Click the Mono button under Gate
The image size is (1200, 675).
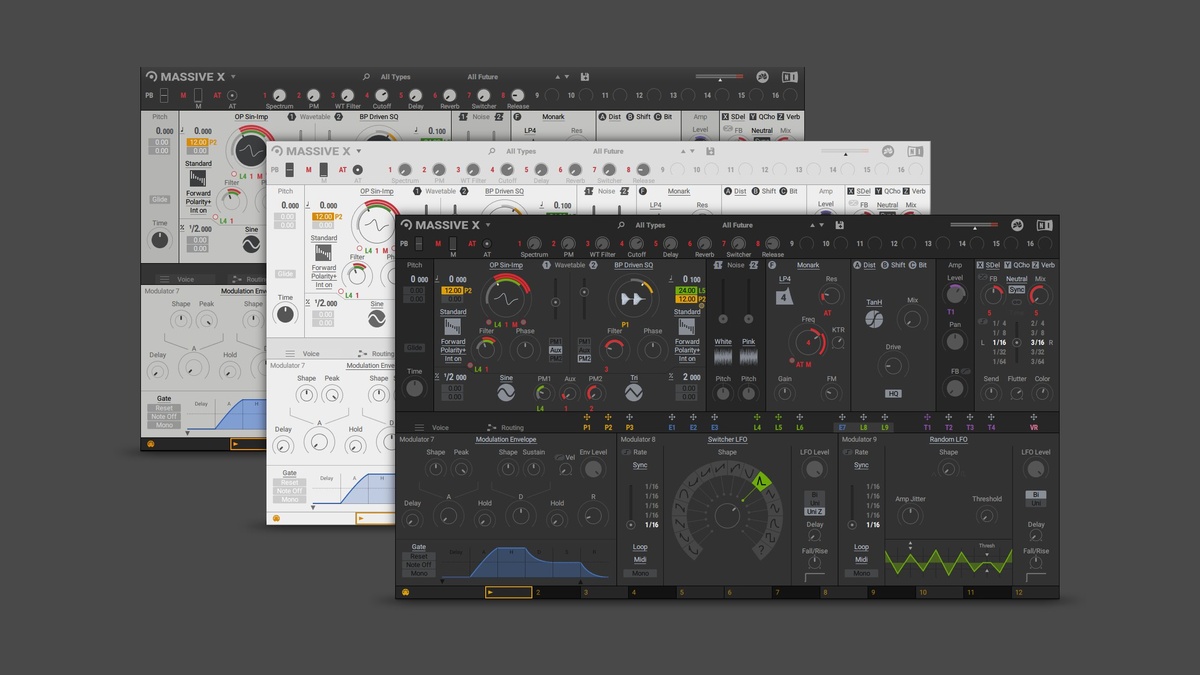419,573
